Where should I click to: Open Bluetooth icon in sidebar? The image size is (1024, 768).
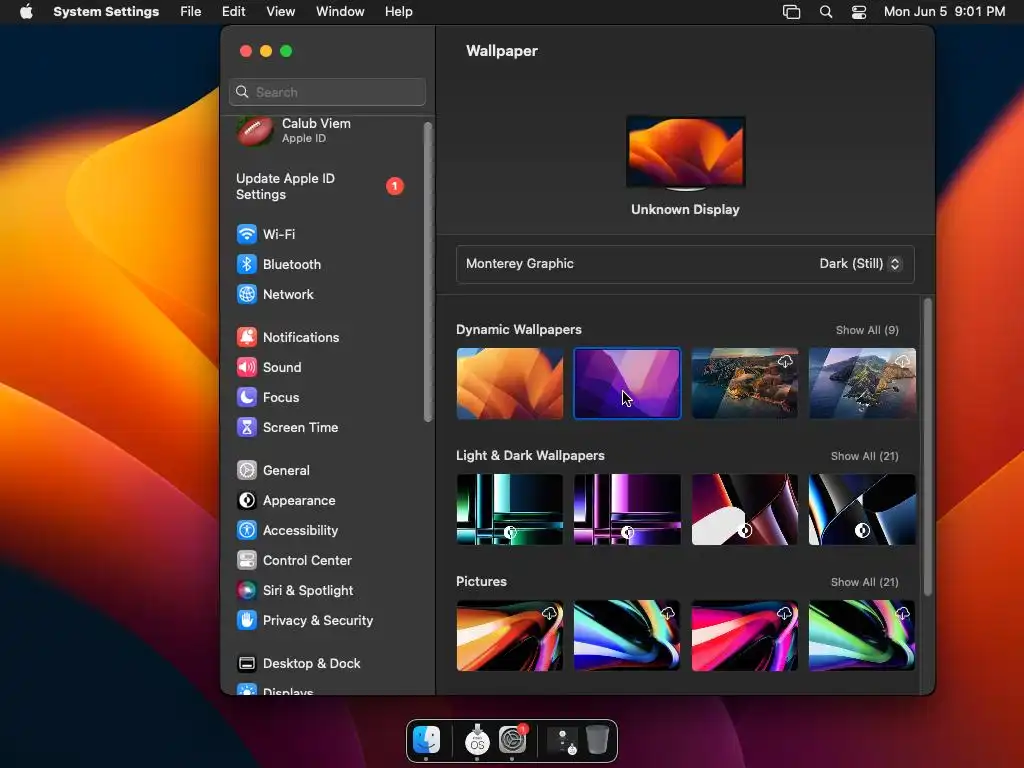point(247,264)
